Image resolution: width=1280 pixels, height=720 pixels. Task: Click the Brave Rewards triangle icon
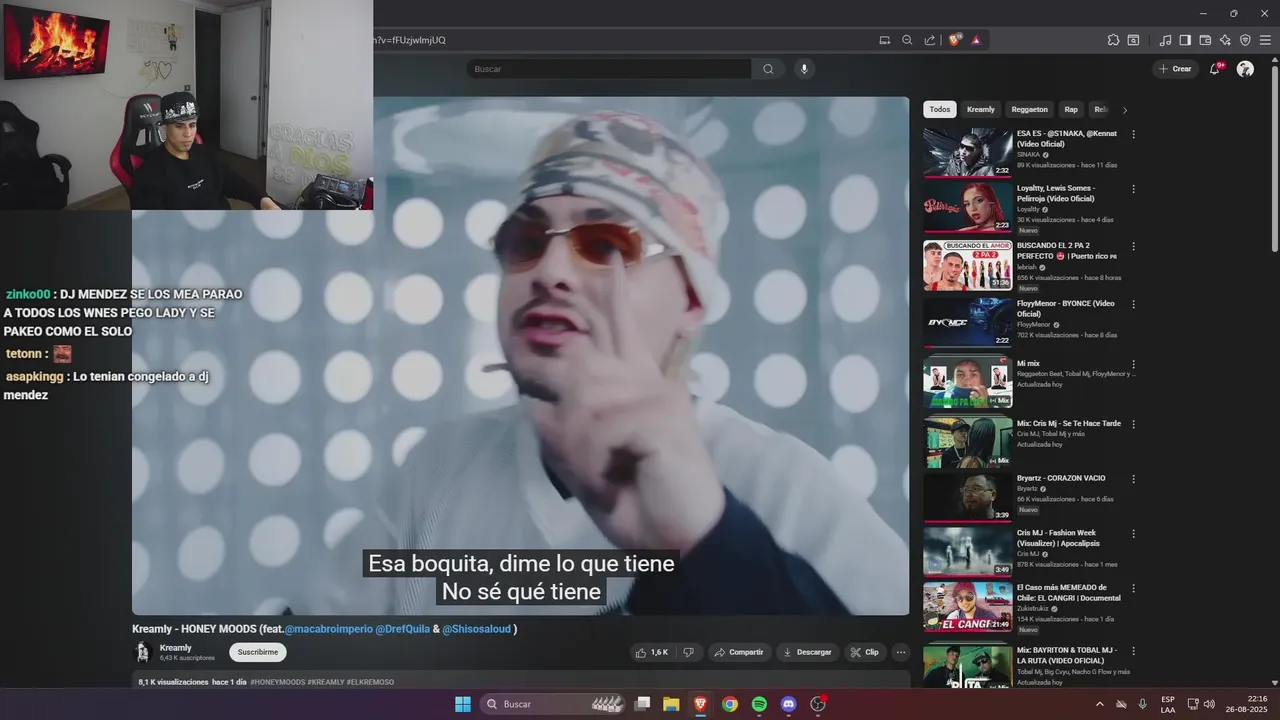point(976,40)
